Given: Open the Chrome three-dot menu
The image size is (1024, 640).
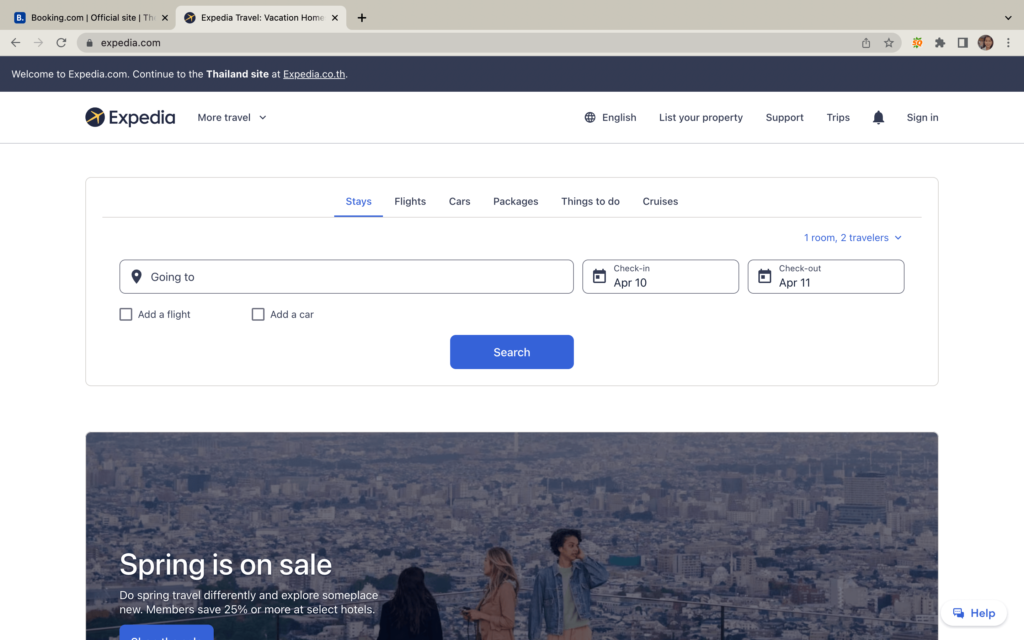Looking at the screenshot, I should [1008, 42].
